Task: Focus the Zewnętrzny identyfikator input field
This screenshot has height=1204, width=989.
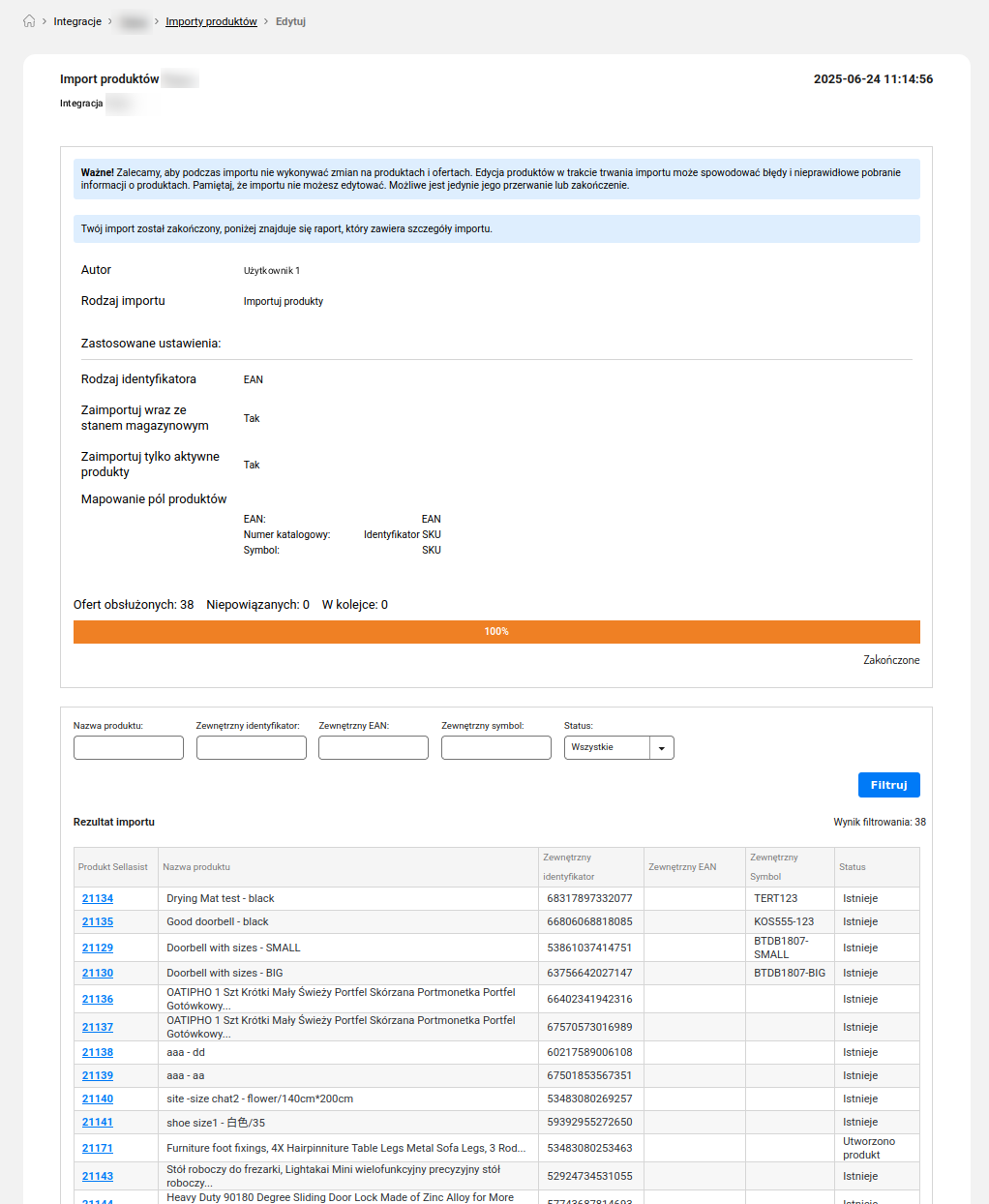Action: [251, 747]
